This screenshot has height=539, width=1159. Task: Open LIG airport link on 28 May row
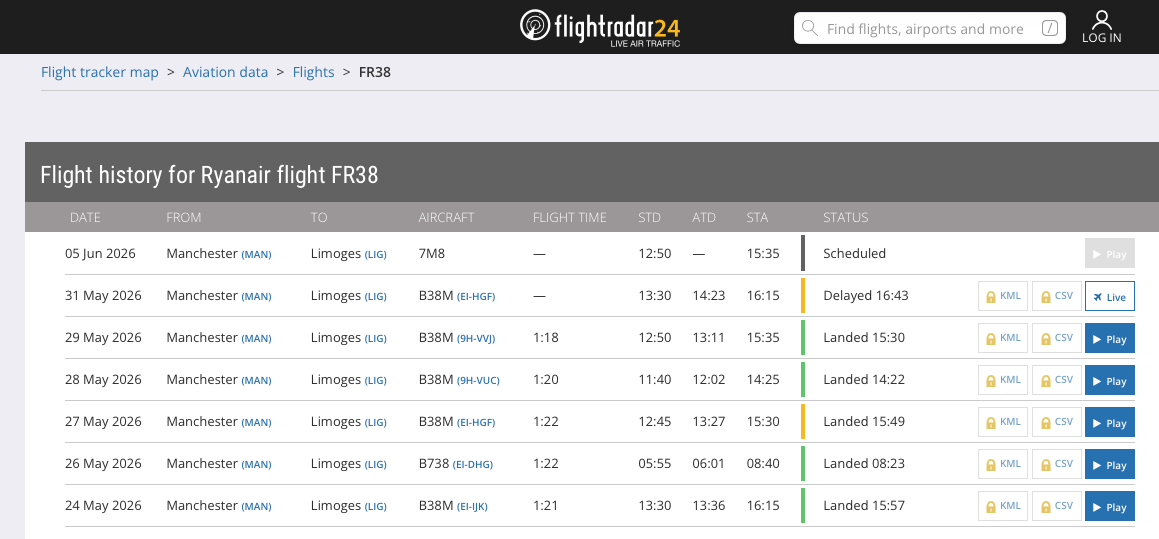pyautogui.click(x=375, y=381)
